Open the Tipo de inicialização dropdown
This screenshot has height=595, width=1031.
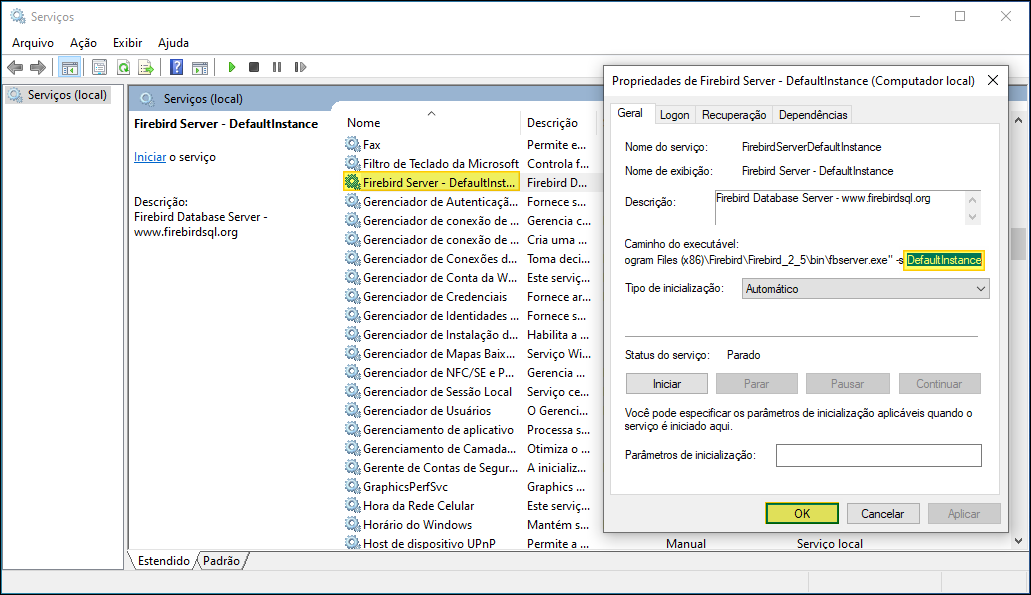[x=865, y=289]
